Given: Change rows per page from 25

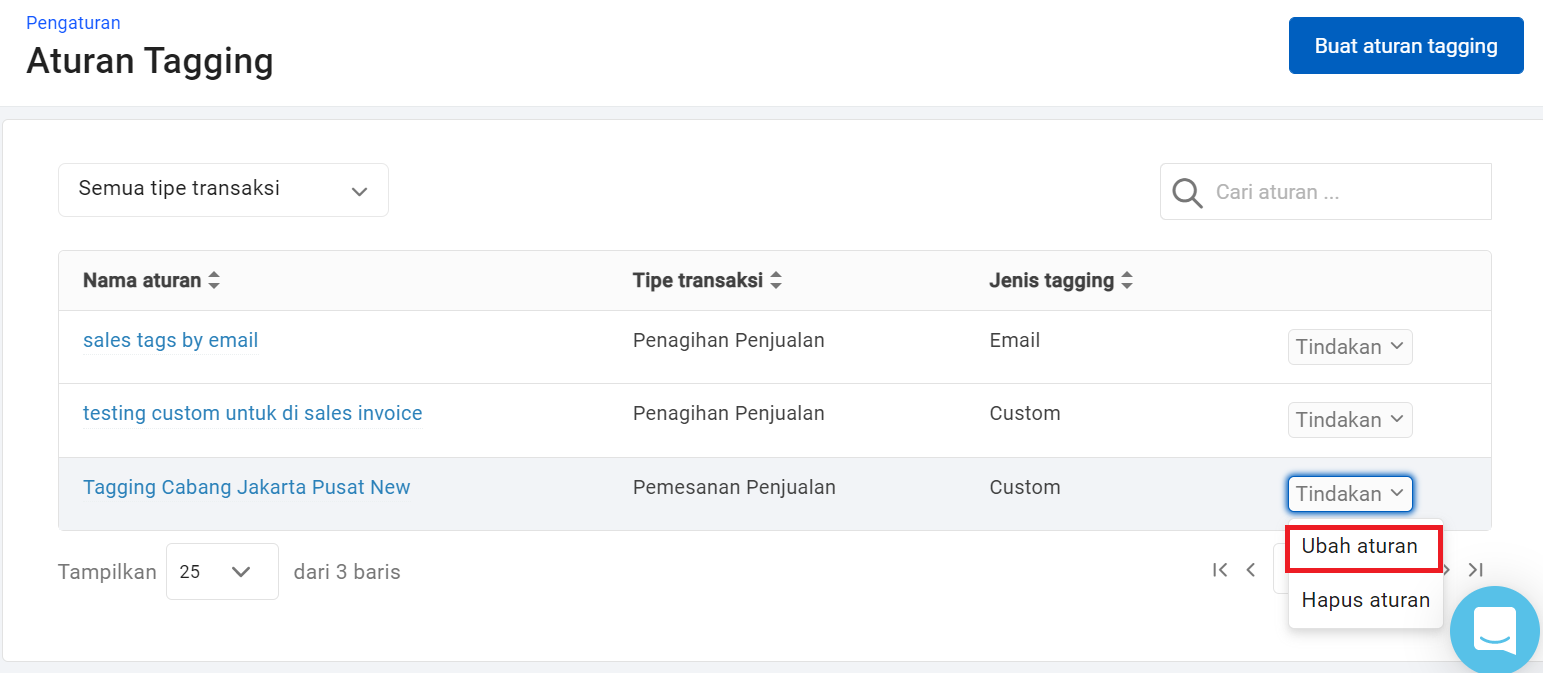Looking at the screenshot, I should click(x=222, y=572).
